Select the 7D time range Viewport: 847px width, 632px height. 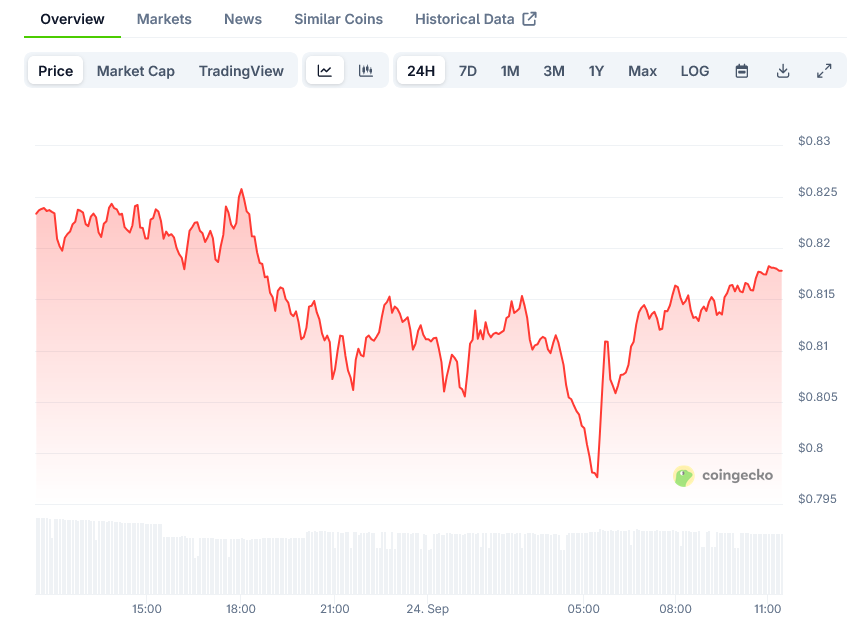pos(468,71)
